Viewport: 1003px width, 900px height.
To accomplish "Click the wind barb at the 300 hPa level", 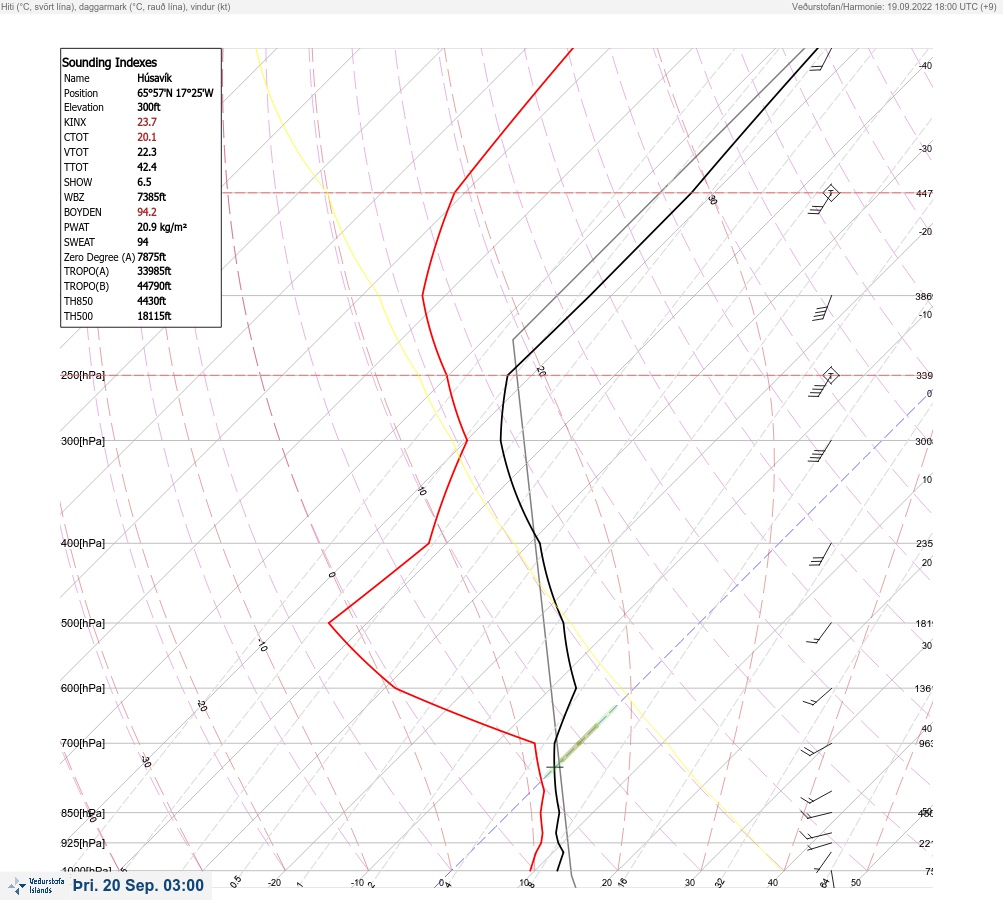I will (821, 452).
